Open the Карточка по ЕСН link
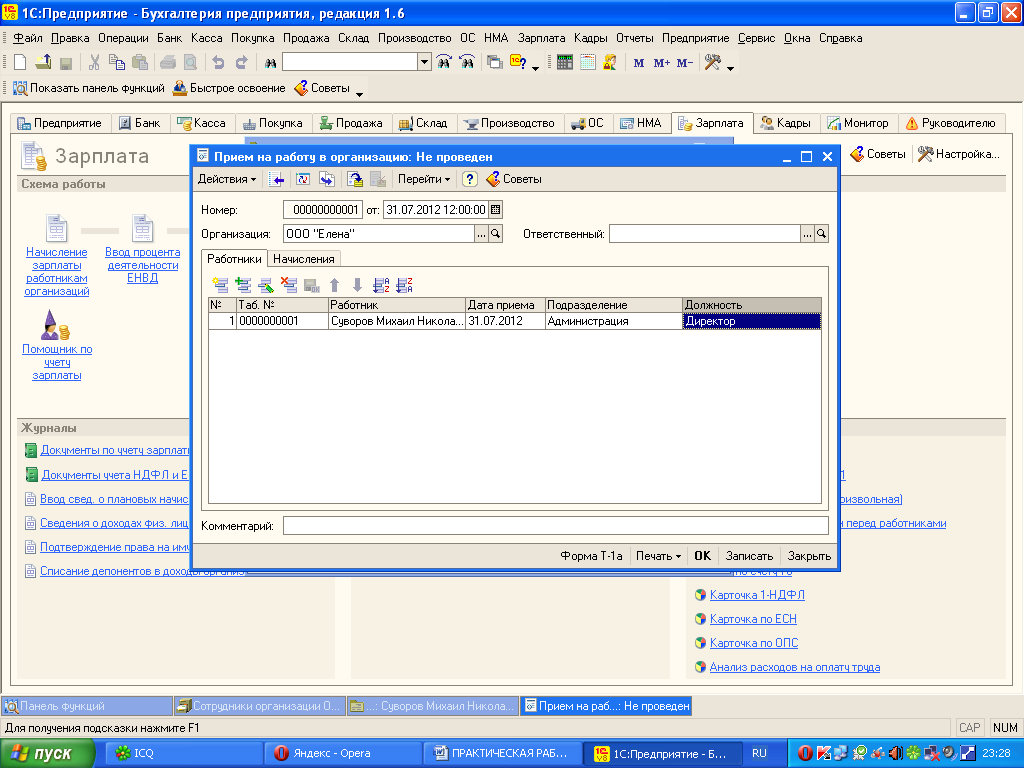The height and width of the screenshot is (768, 1024). 753,619
